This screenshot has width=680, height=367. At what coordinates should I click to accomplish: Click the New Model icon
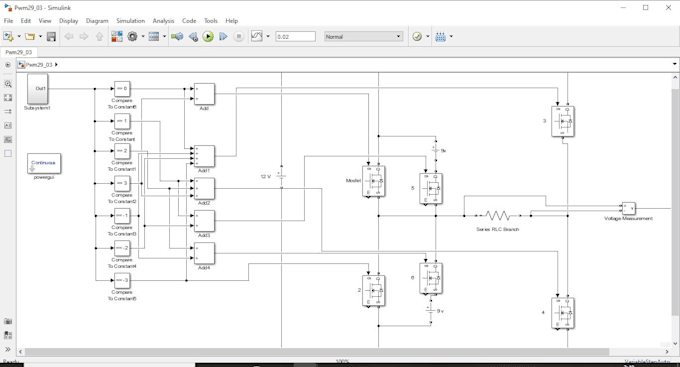(8, 36)
